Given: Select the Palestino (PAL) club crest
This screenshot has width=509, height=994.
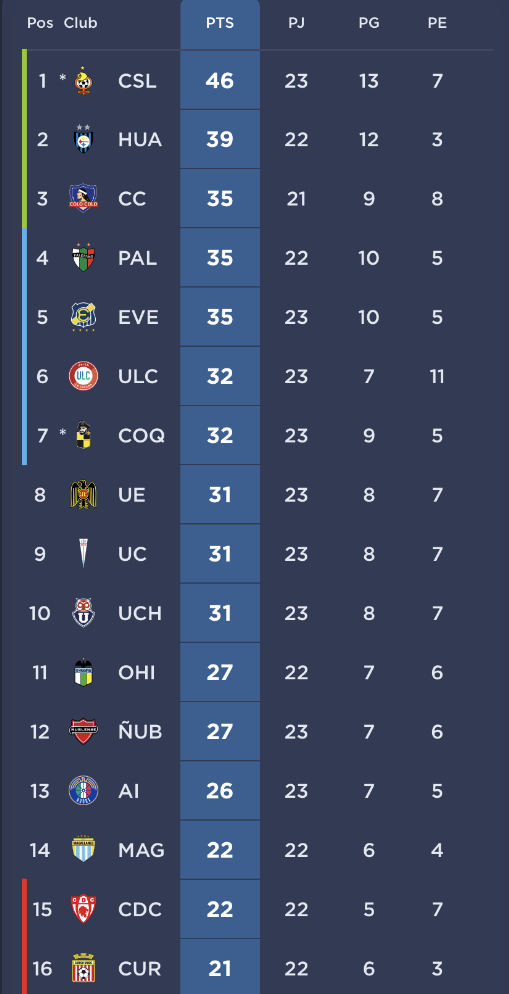Looking at the screenshot, I should 83,257.
